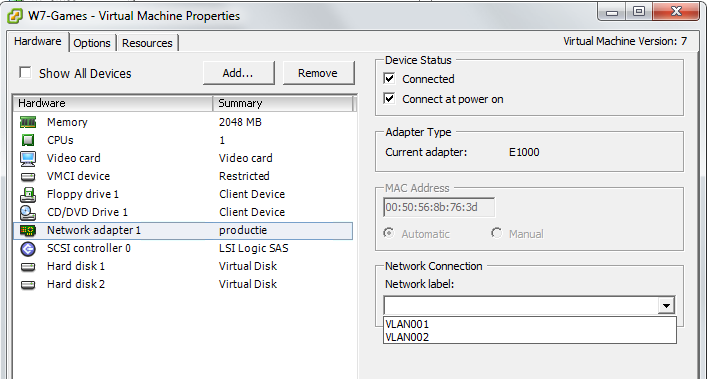Click the Hard disk 1 icon

coord(28,267)
